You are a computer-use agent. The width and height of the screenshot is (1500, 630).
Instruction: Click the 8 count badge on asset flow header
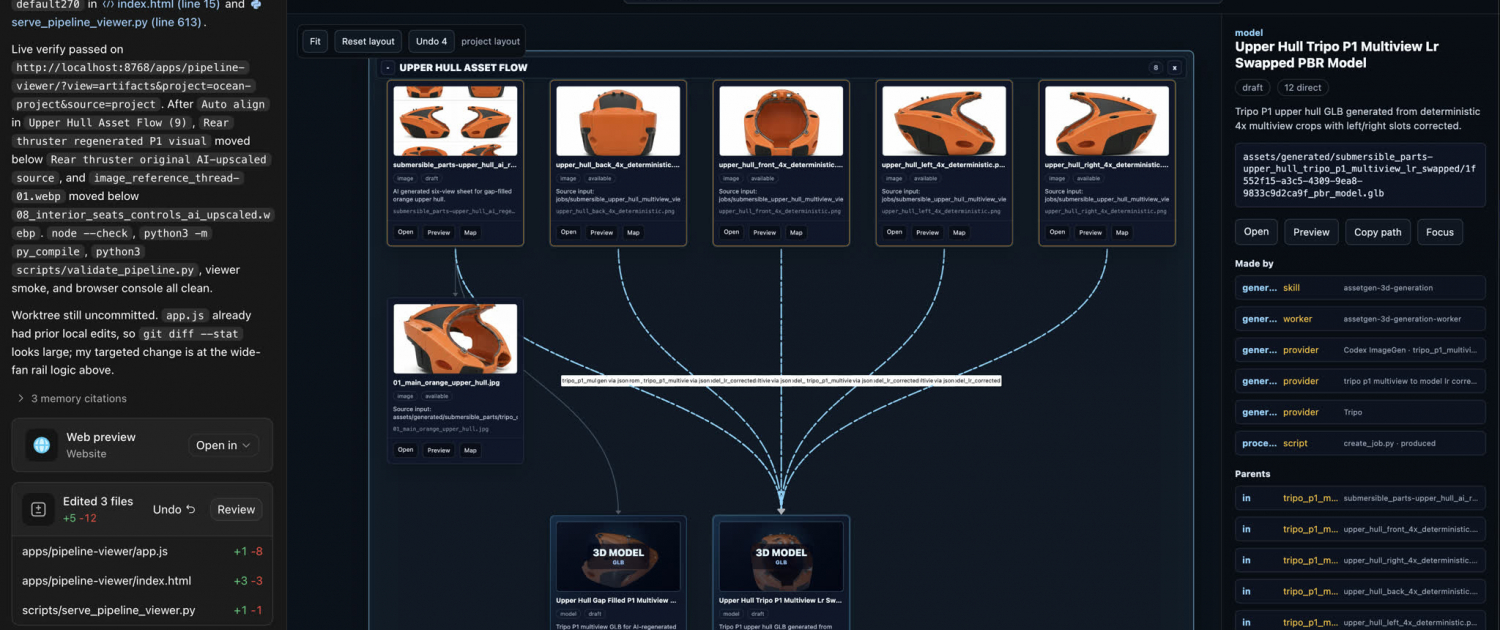click(x=1156, y=68)
